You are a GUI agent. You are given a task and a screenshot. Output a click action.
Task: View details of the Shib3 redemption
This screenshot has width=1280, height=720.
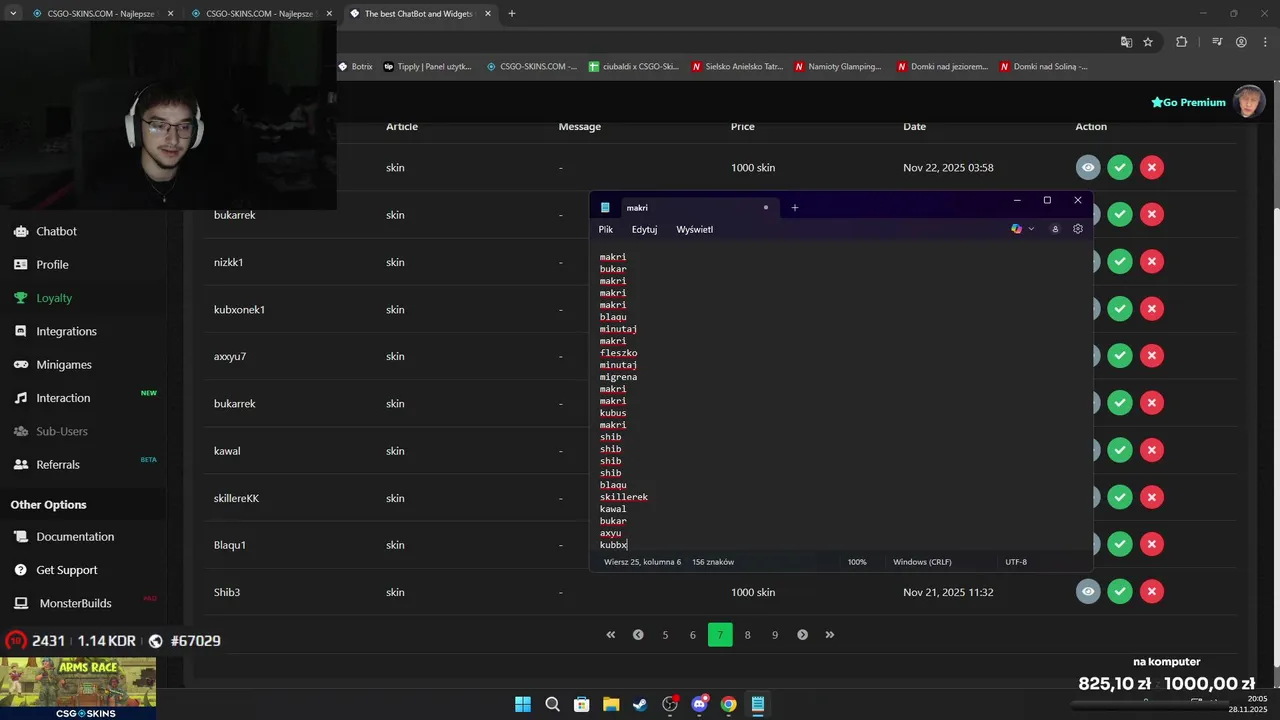(x=1088, y=592)
